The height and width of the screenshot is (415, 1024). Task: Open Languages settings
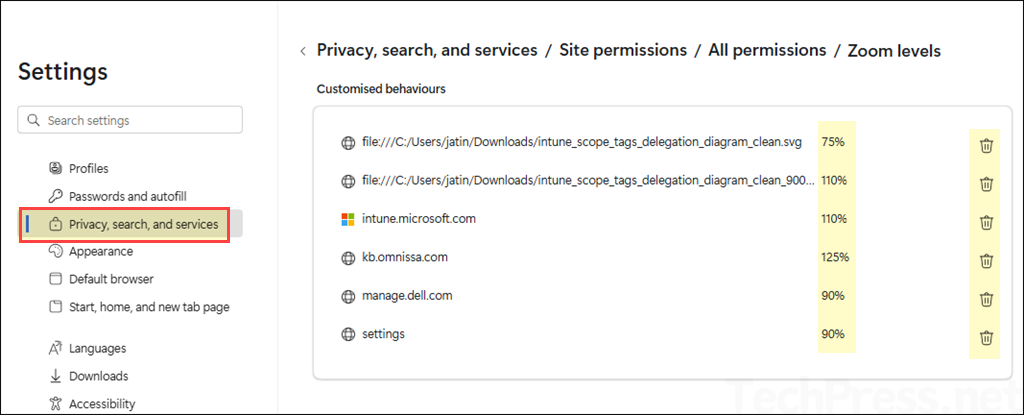tap(98, 349)
